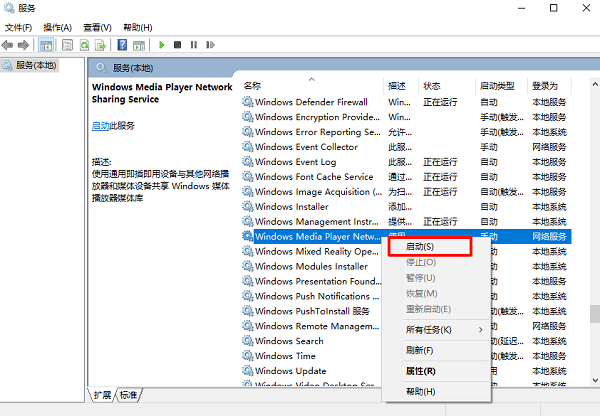Click the blue Help question mark icon
The image size is (600, 416).
pos(122,45)
